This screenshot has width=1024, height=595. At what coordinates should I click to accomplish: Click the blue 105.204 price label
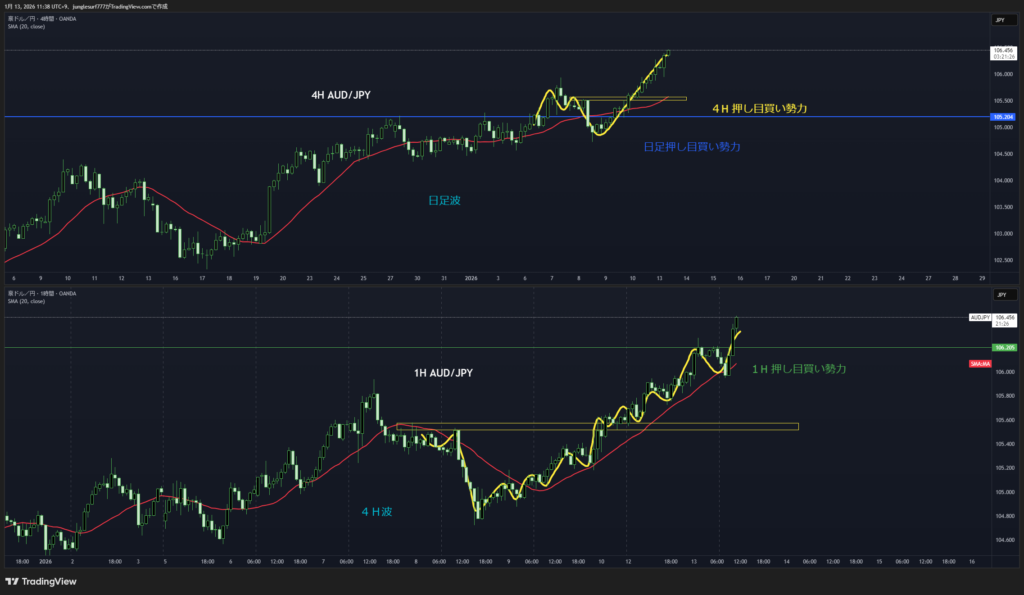(x=1001, y=117)
